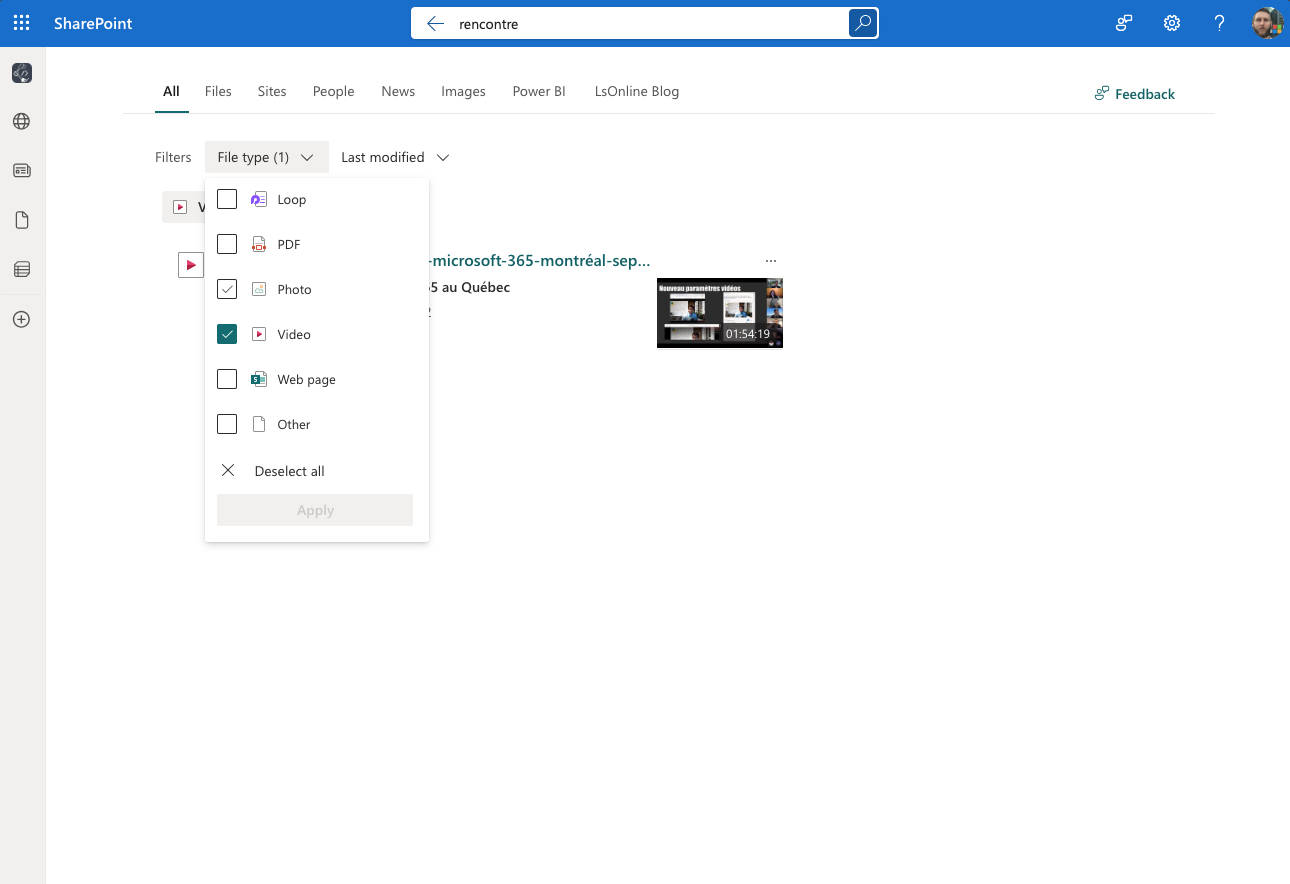Open the Viva Connections icon in header

pos(1124,23)
